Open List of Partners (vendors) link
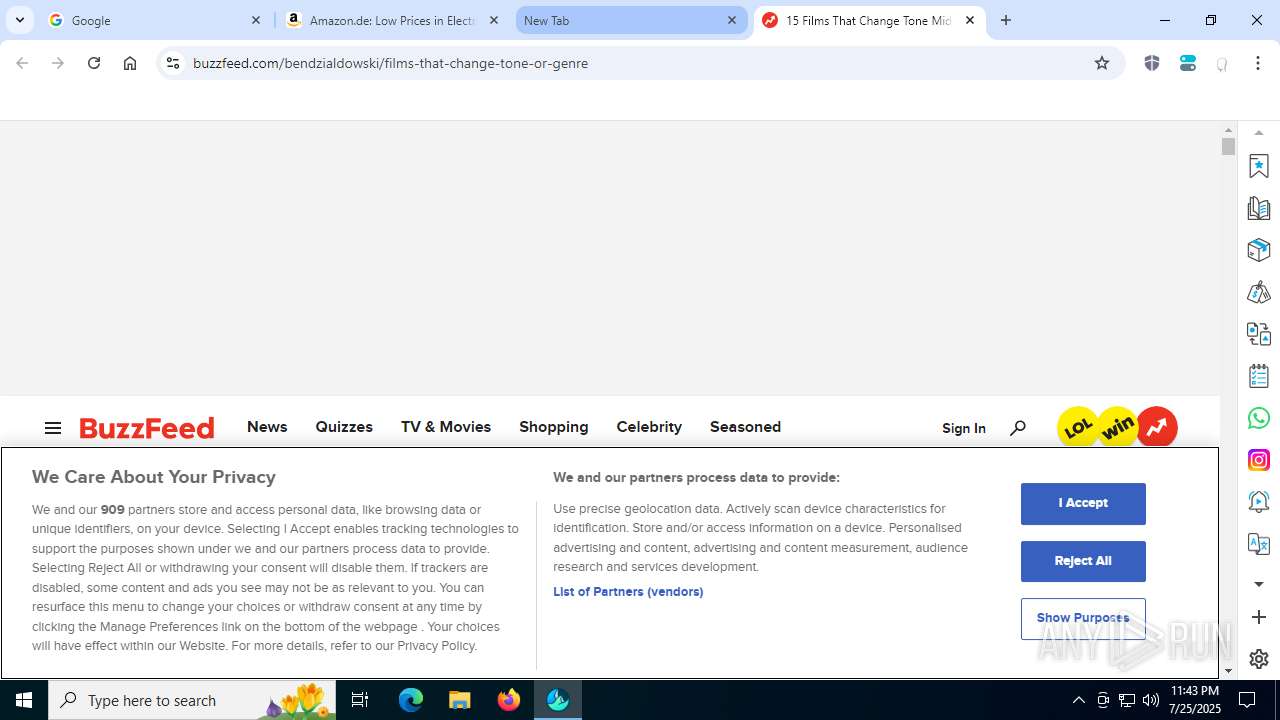The height and width of the screenshot is (720, 1280). (x=628, y=592)
